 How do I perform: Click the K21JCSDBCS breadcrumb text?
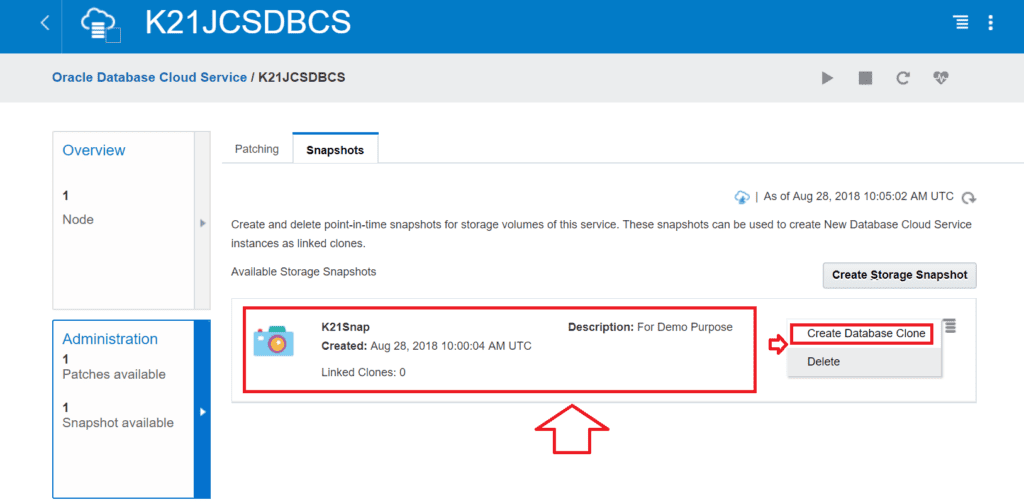(x=302, y=77)
